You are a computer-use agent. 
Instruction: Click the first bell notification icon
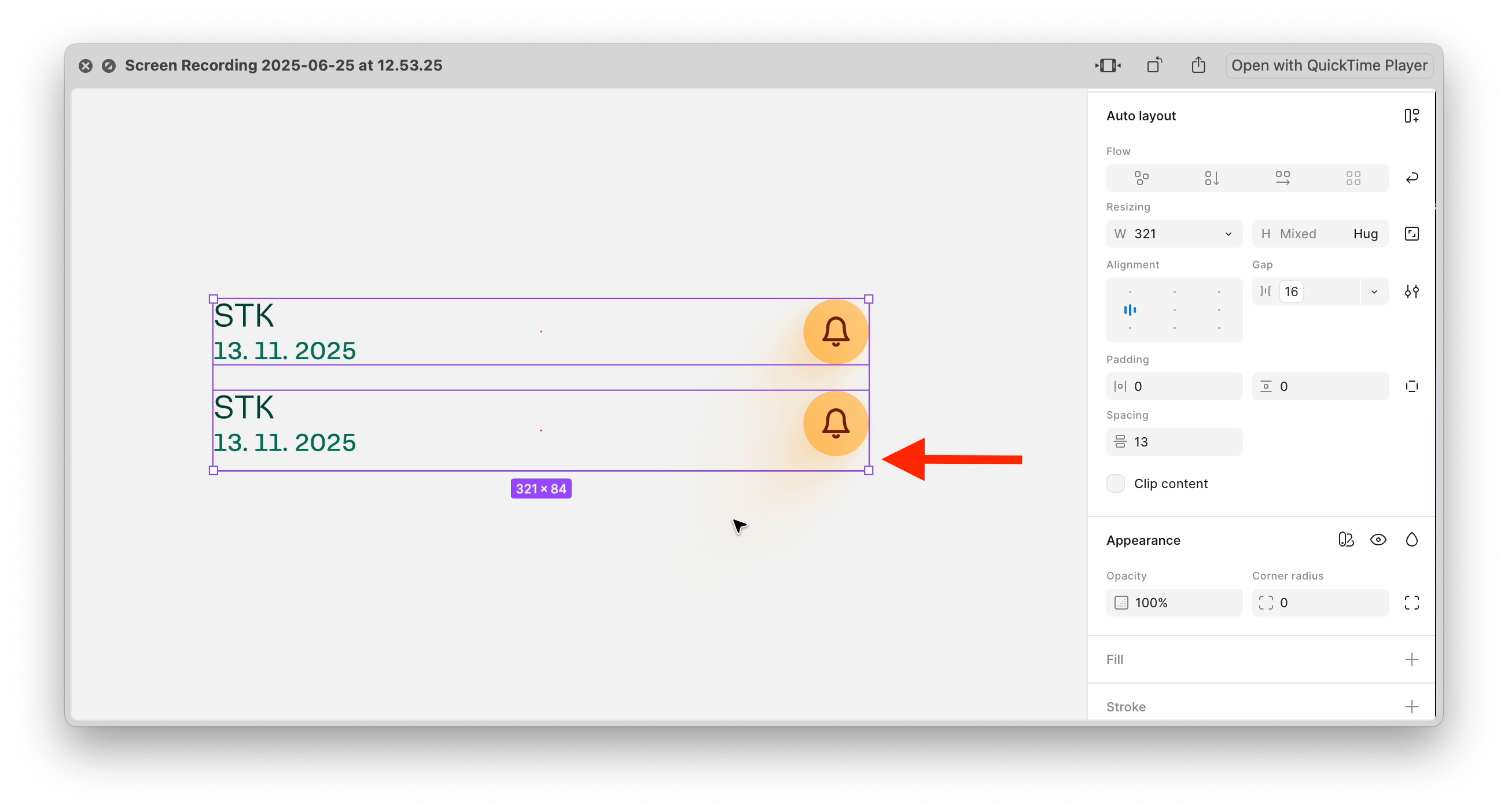click(x=836, y=332)
